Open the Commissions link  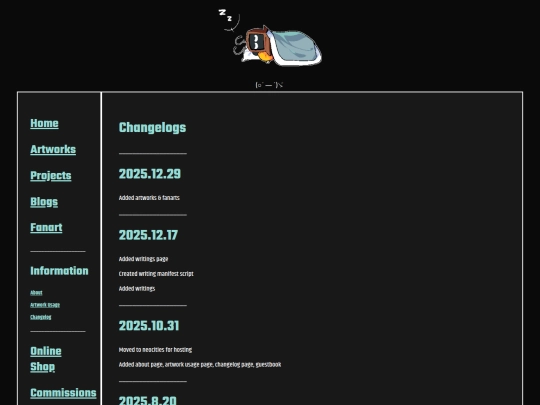coord(63,393)
